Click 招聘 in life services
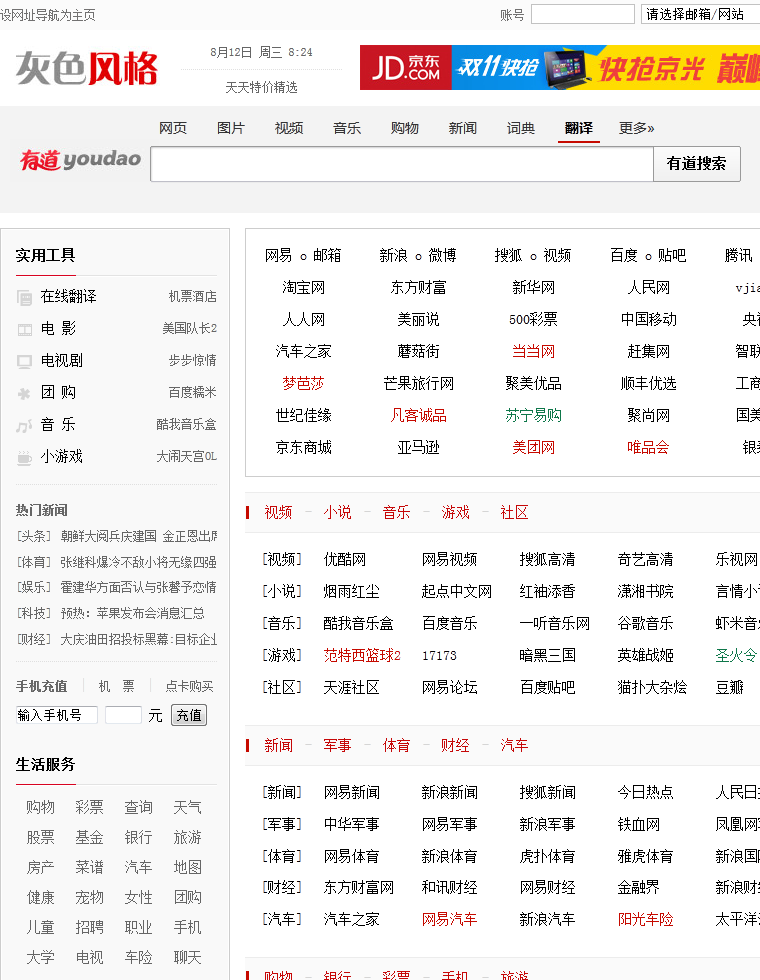The width and height of the screenshot is (760, 980). coord(89,928)
